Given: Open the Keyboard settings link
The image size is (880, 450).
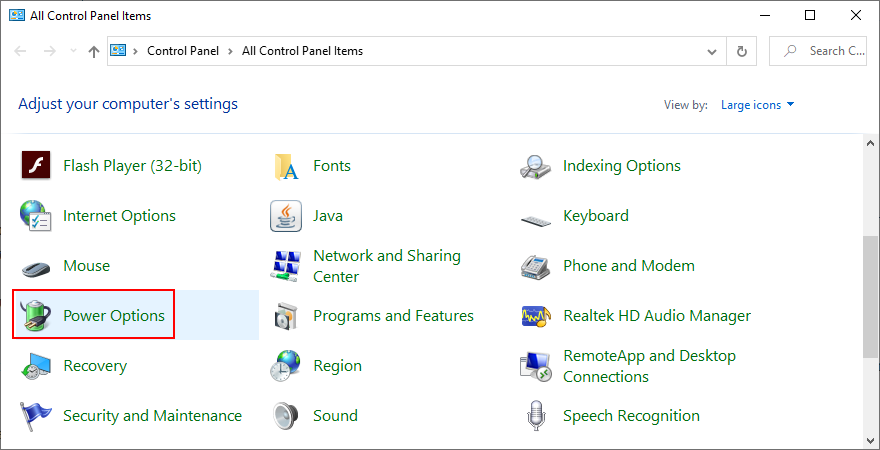Looking at the screenshot, I should (595, 216).
